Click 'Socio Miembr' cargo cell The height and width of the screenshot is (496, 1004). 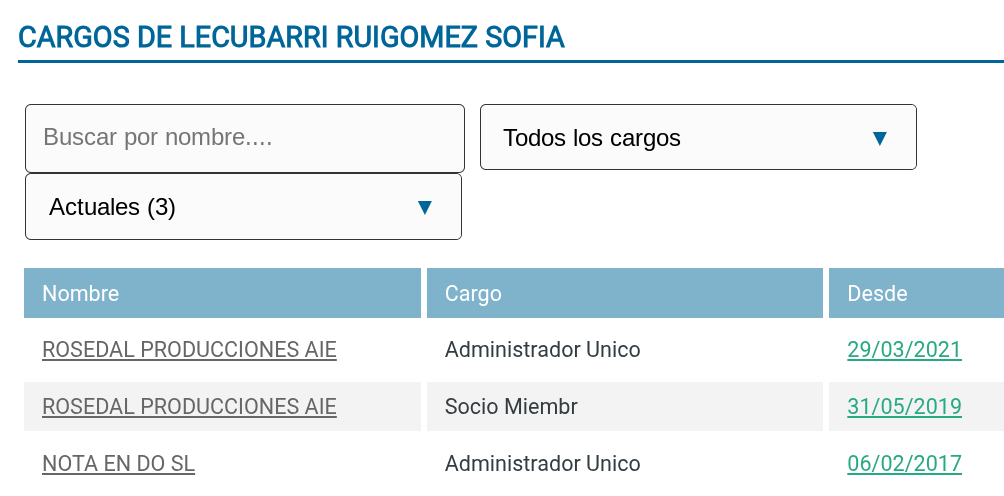click(511, 407)
